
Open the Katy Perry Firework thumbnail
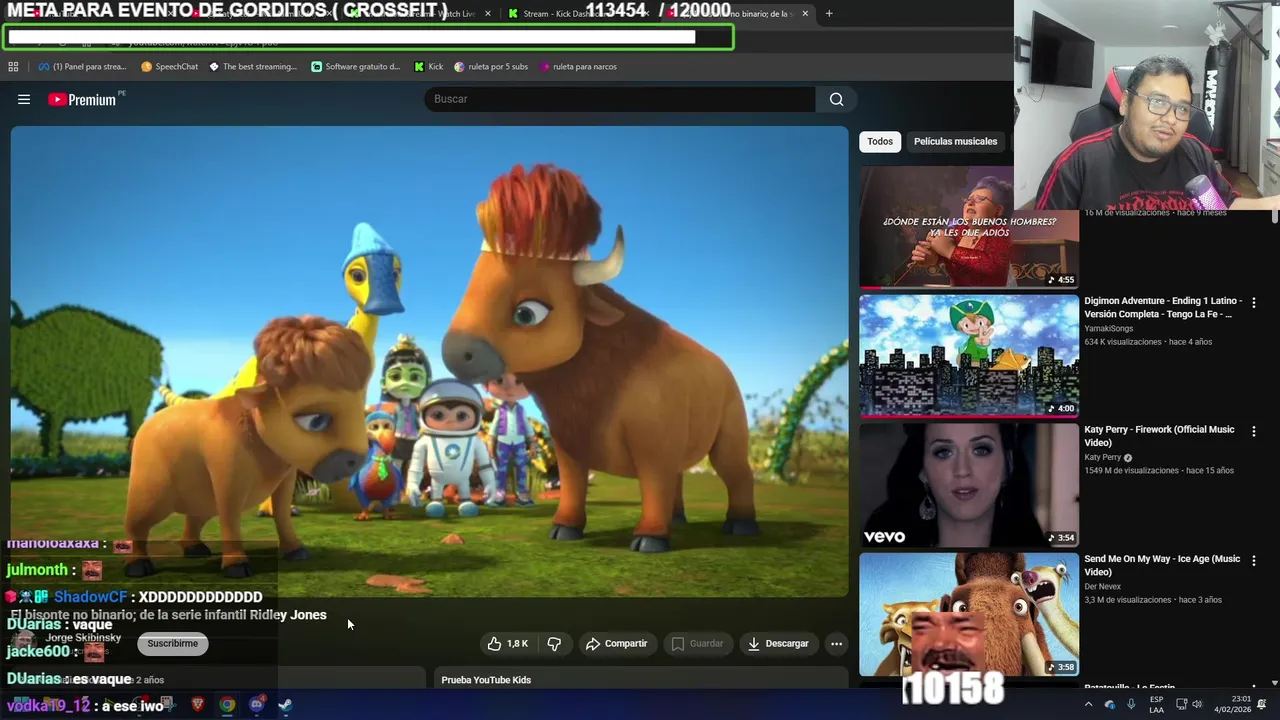(x=969, y=484)
